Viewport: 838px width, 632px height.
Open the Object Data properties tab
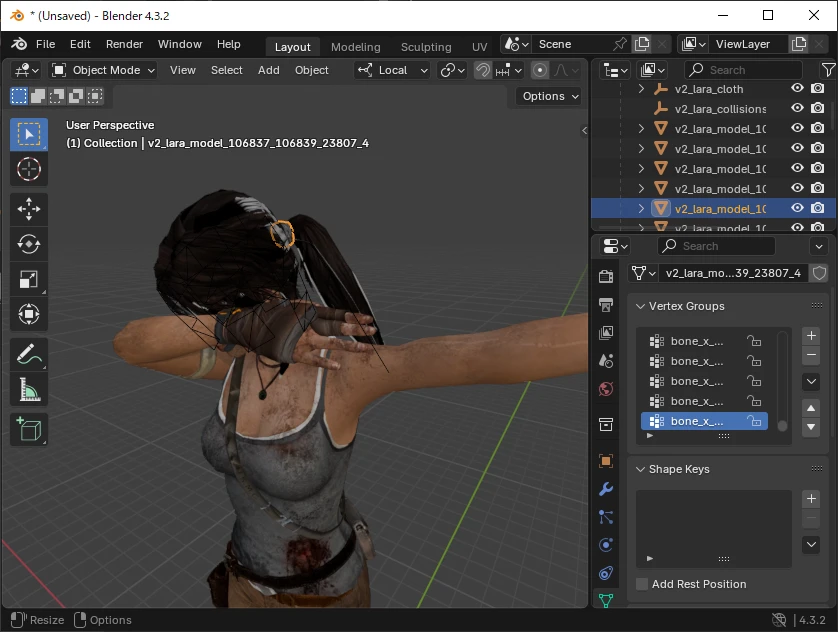pyautogui.click(x=606, y=600)
